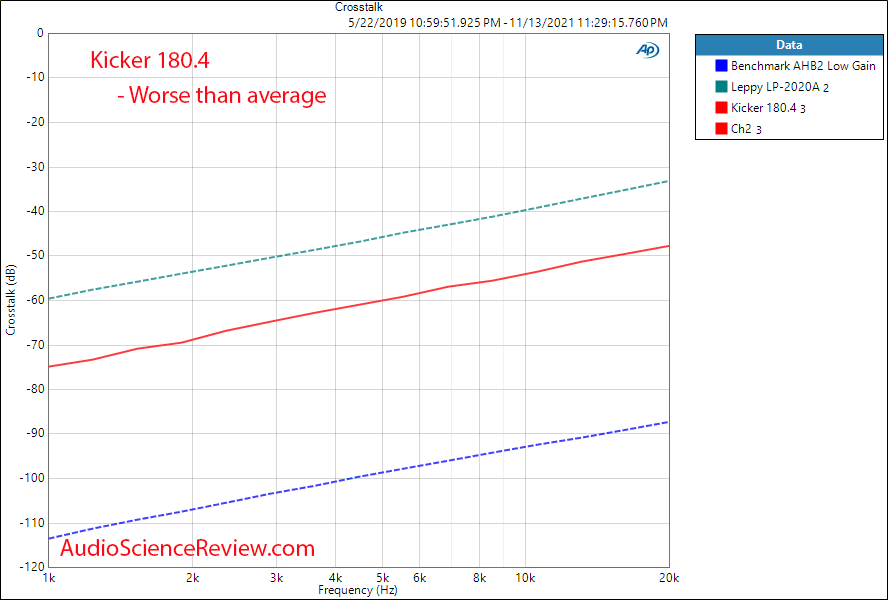Click the -50 dB tick label

point(33,256)
